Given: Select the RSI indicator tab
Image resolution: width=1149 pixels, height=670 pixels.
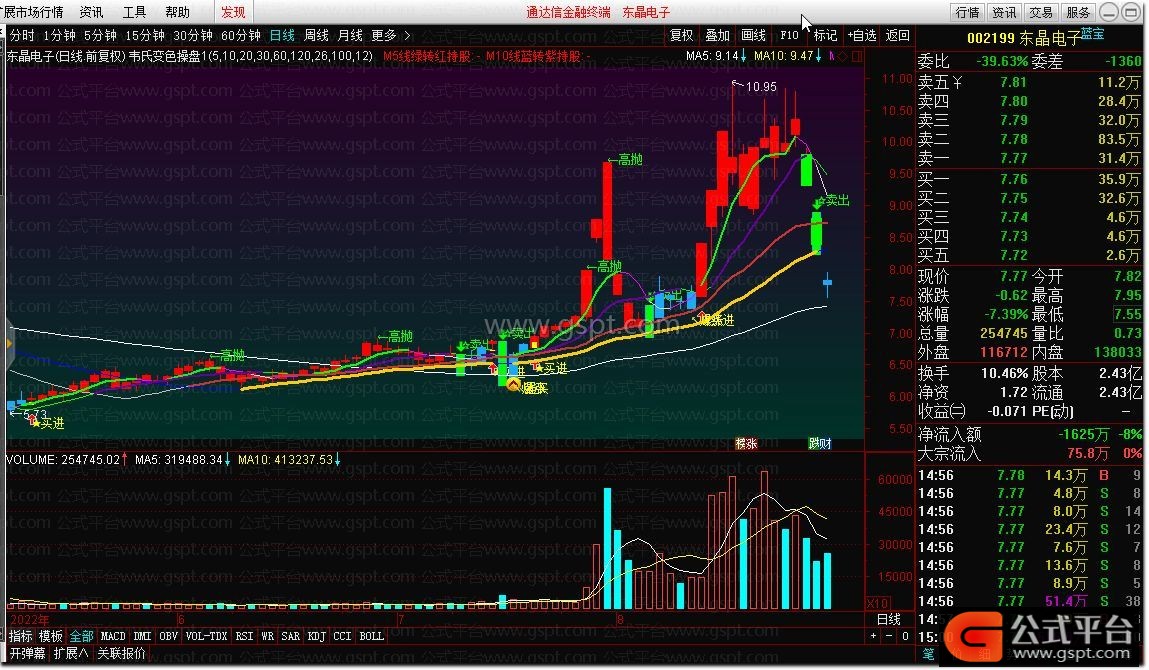Looking at the screenshot, I should pyautogui.click(x=244, y=636).
